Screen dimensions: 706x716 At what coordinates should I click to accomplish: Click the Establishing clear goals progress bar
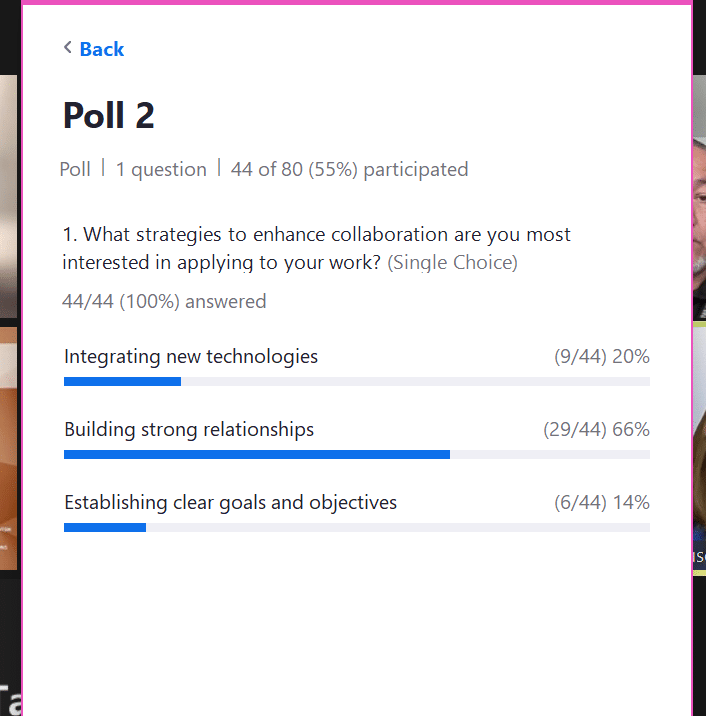(357, 527)
